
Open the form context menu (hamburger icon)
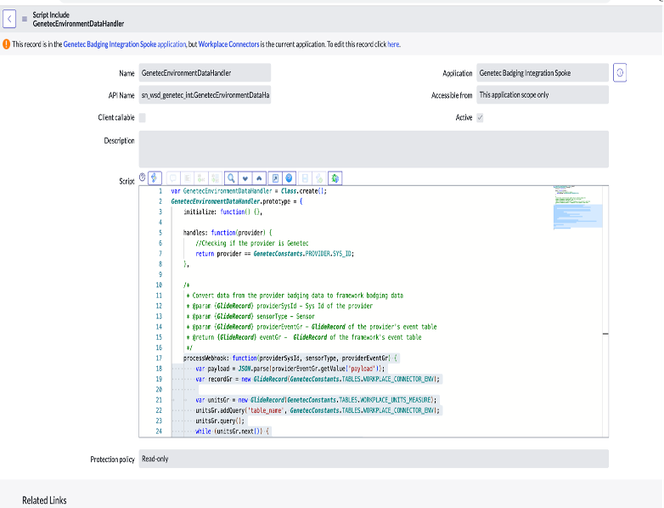tap(25, 18)
